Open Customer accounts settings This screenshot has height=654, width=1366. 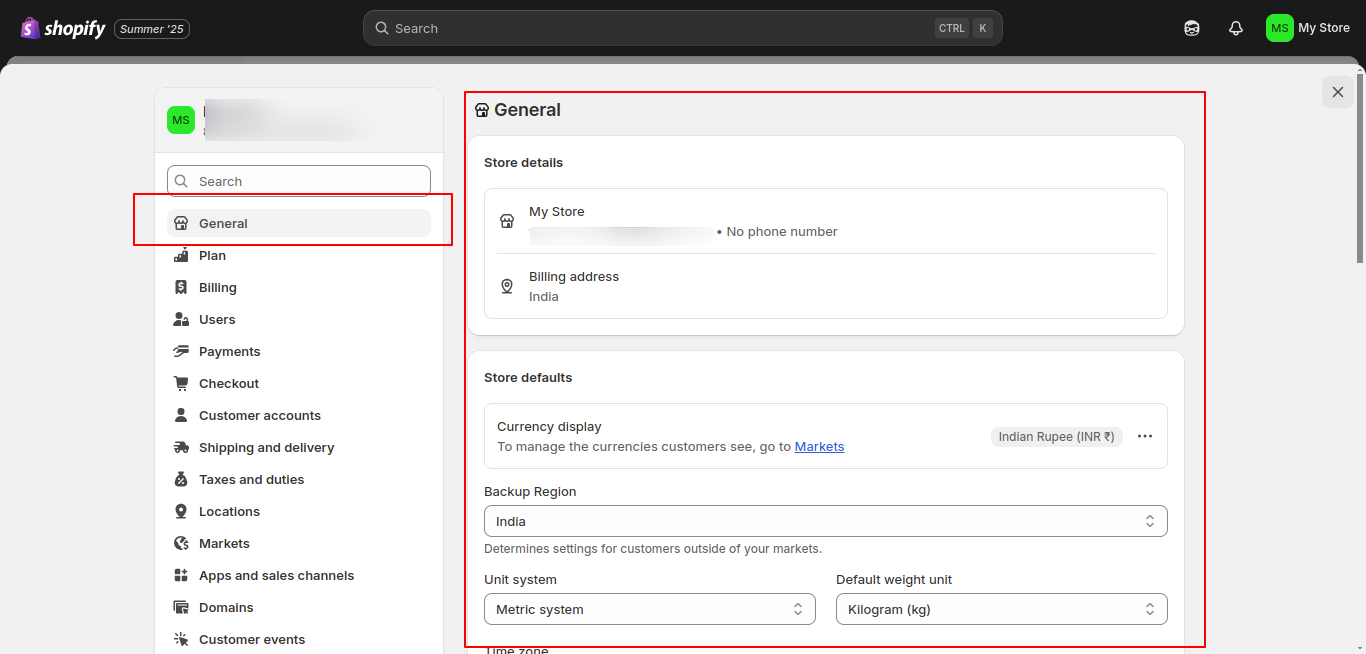[x=259, y=416]
